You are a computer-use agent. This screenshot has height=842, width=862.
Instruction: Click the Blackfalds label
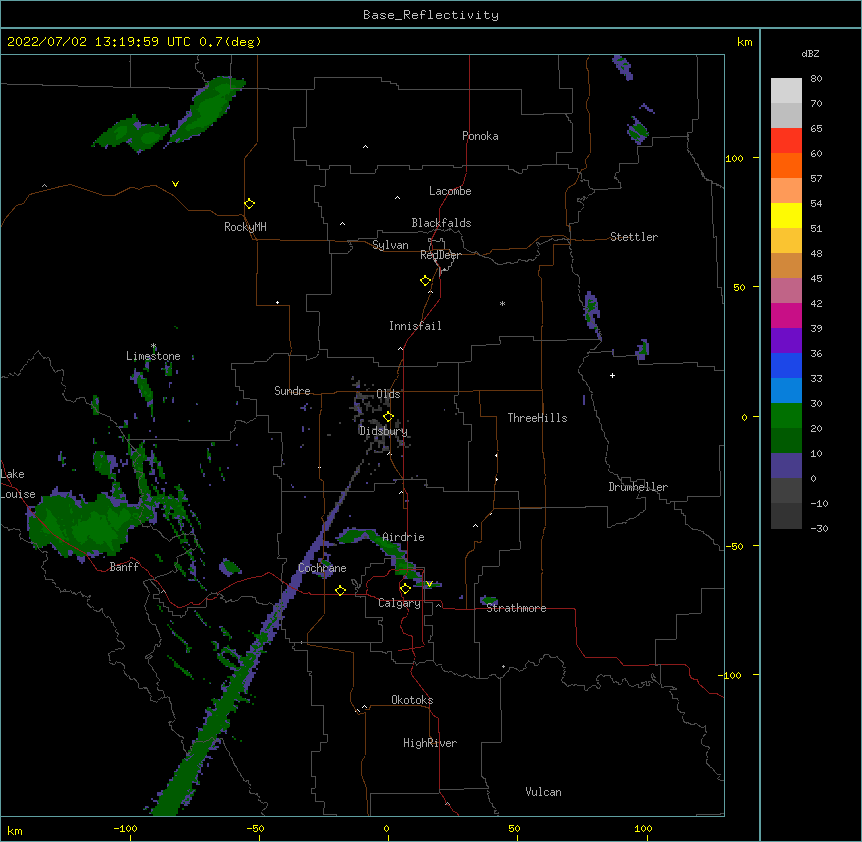[x=441, y=223]
